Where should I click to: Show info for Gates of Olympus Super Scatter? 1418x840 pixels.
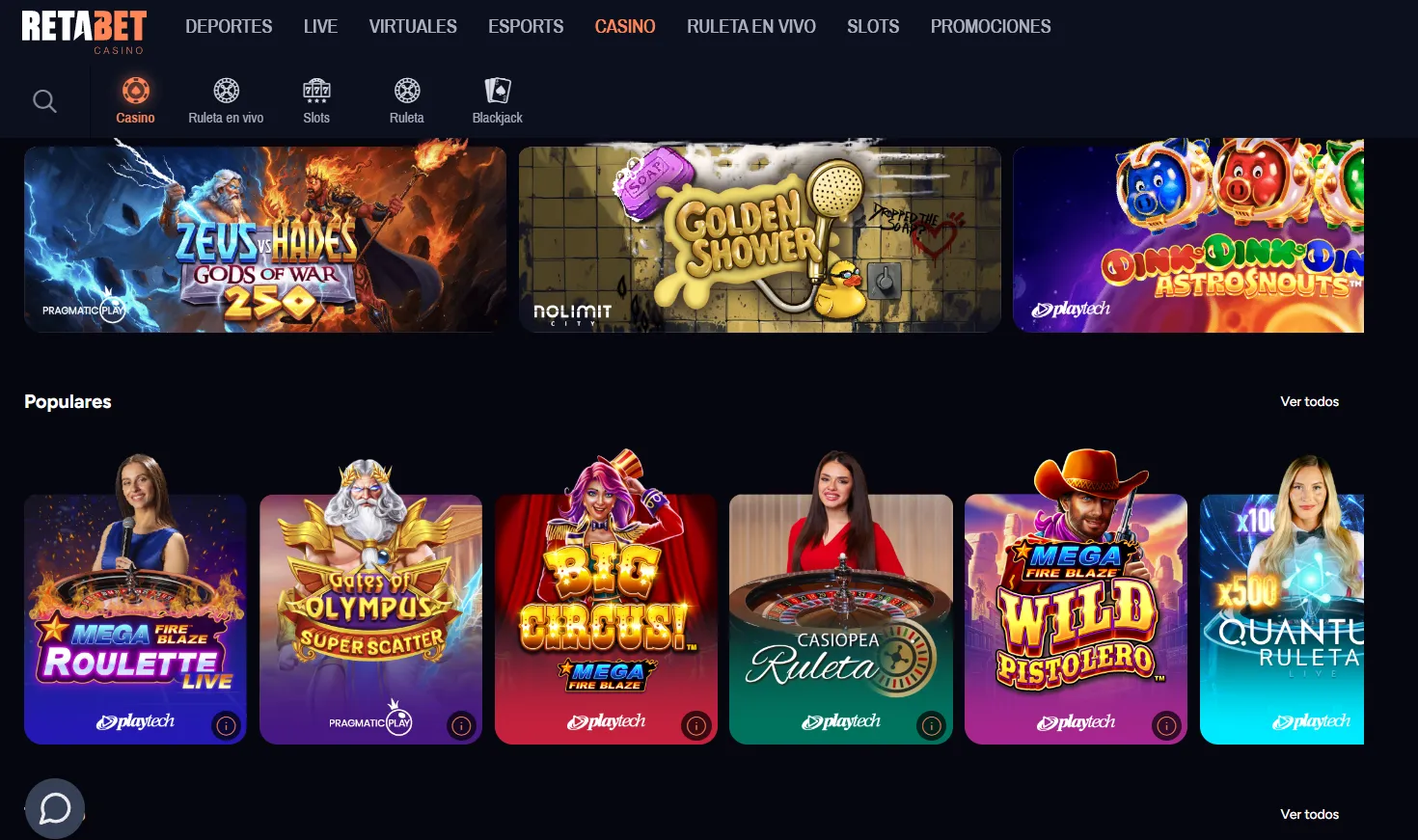click(x=461, y=725)
